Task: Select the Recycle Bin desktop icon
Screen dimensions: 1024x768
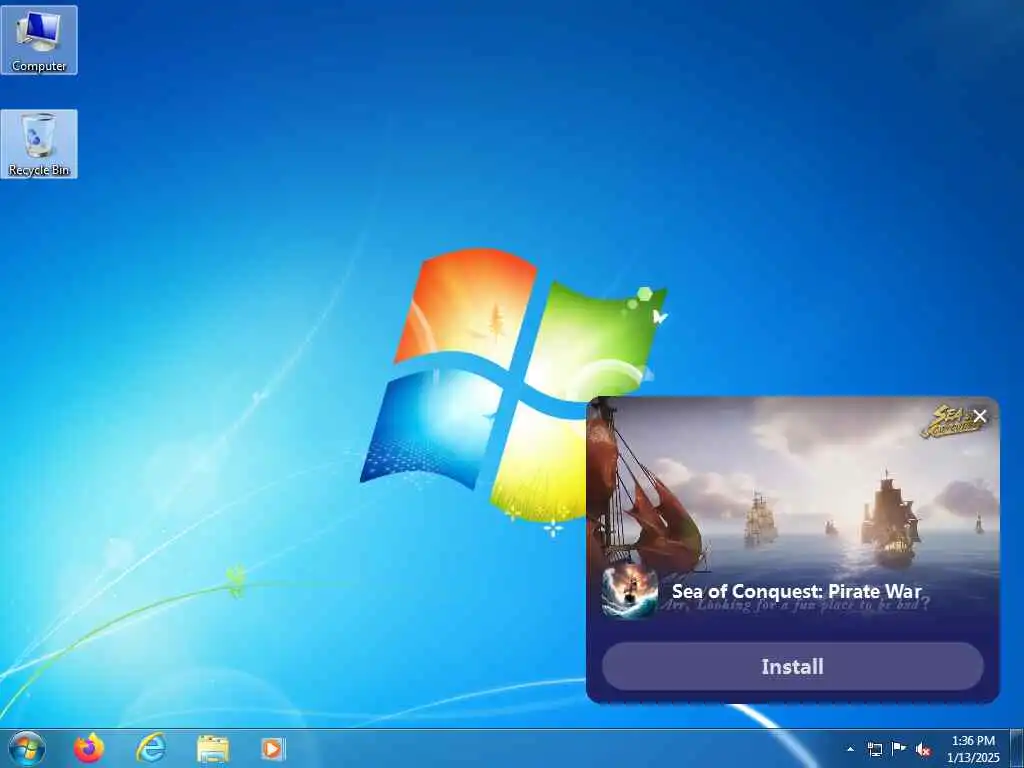Action: 39,144
